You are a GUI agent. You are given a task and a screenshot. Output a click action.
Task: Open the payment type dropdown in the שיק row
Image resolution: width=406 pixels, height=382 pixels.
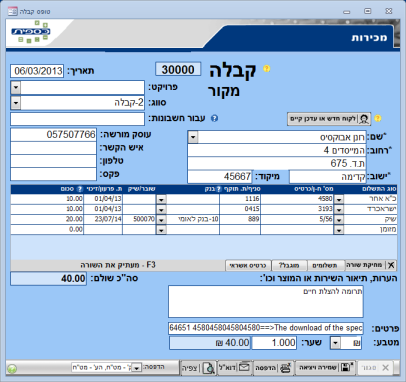[x=339, y=220]
